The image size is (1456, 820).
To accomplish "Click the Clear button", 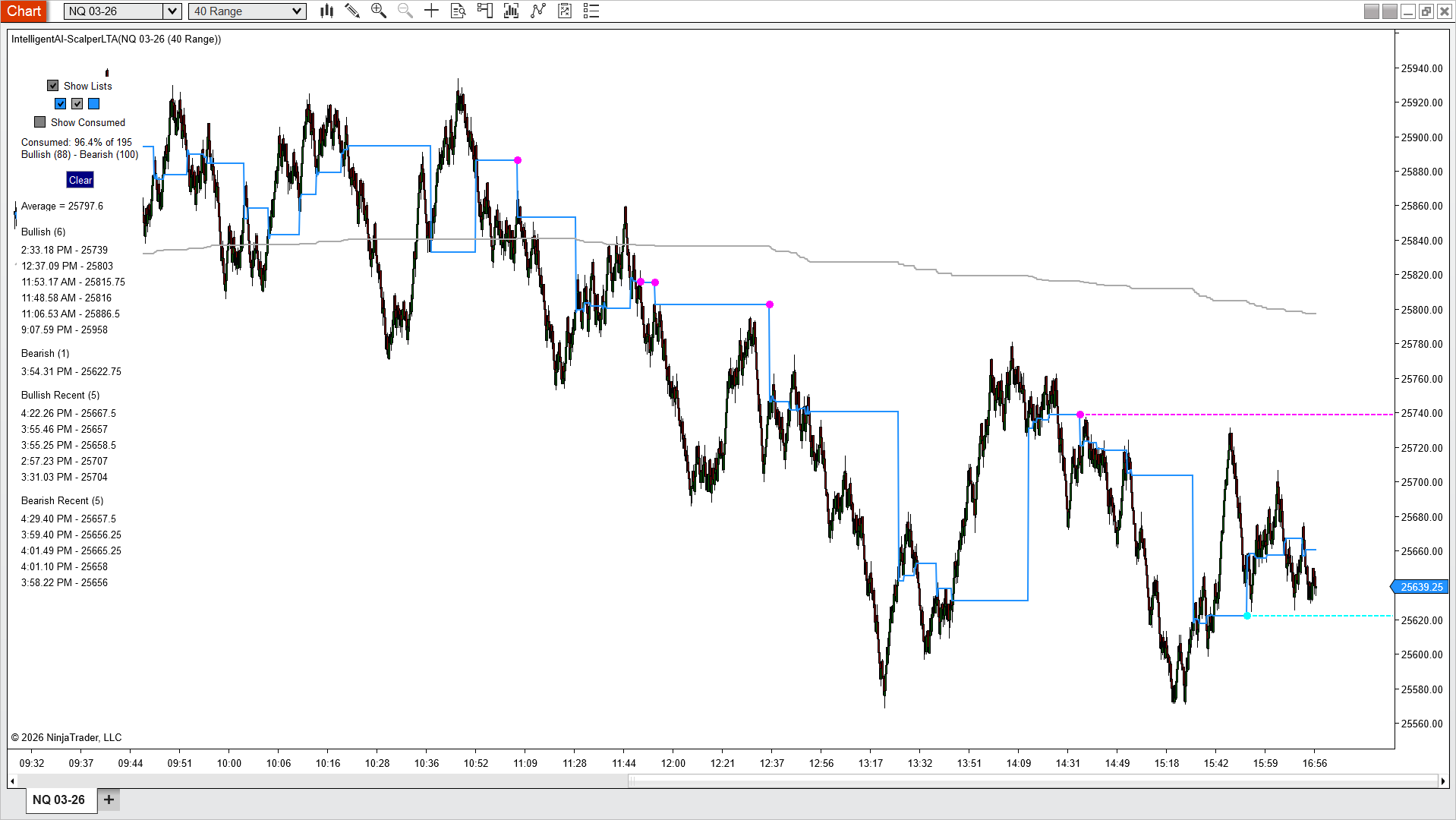I will [x=80, y=180].
